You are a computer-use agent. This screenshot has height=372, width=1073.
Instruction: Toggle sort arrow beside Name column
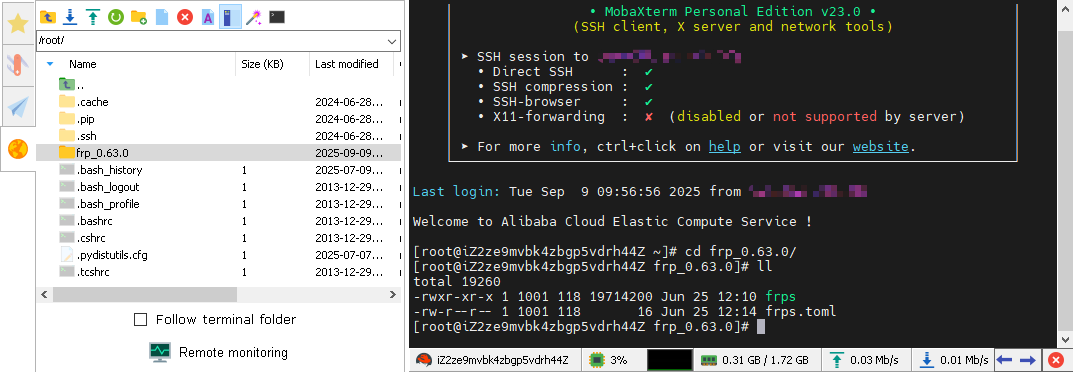[x=50, y=64]
